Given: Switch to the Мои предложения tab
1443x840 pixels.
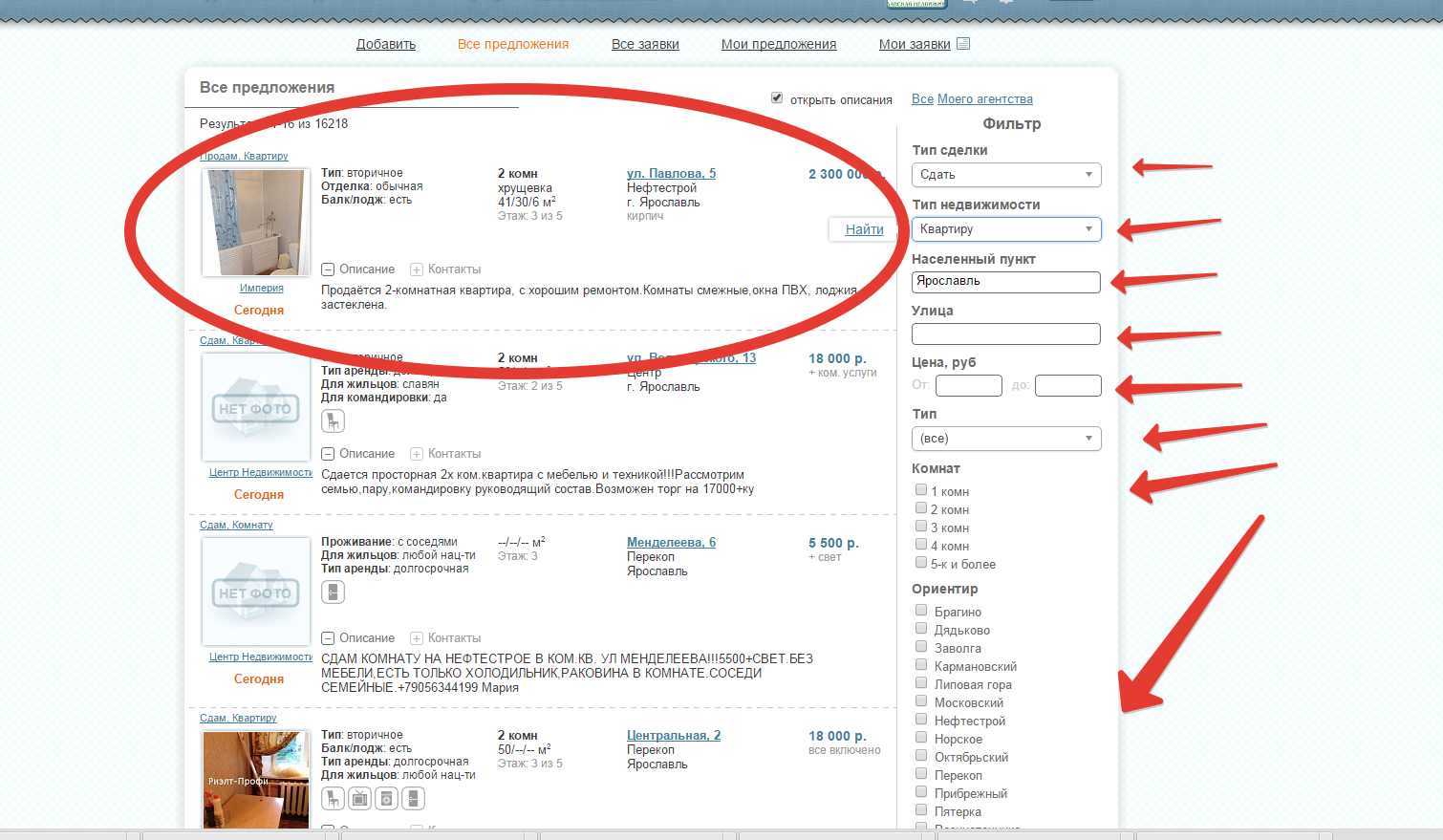Looking at the screenshot, I should click(x=778, y=44).
